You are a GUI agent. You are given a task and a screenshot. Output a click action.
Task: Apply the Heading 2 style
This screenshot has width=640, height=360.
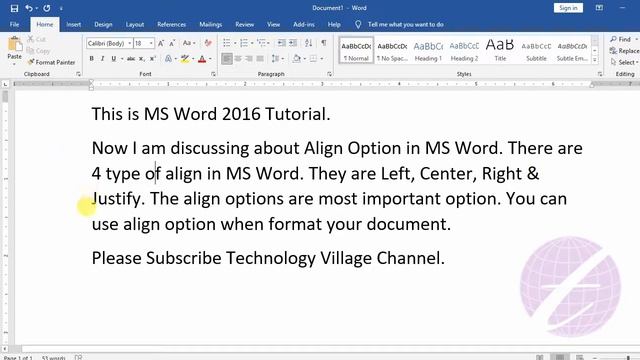pos(464,50)
